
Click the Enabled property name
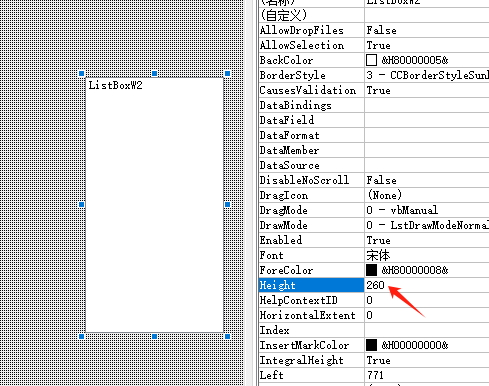coord(281,240)
